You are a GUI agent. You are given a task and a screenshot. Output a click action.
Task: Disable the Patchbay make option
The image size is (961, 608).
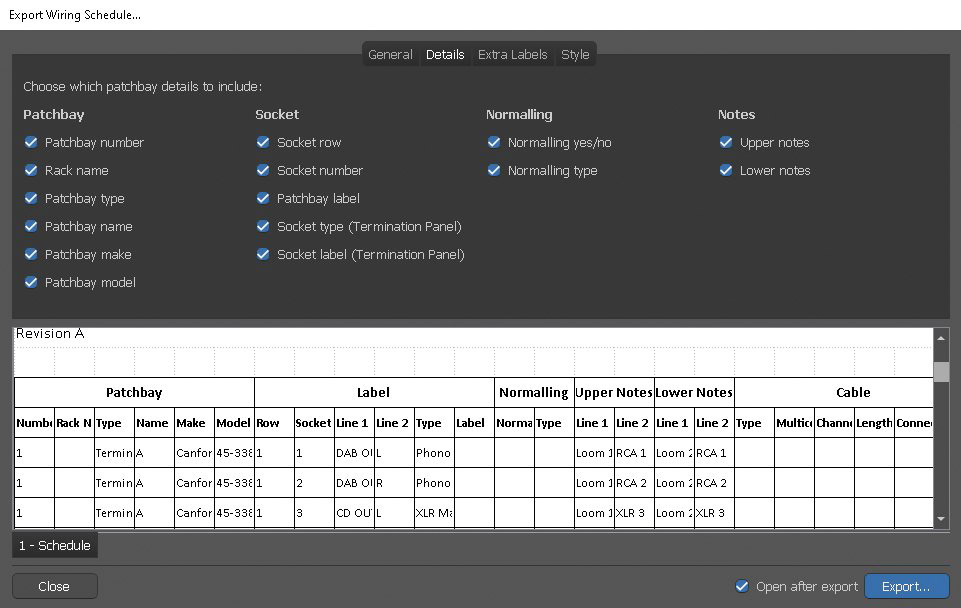click(x=31, y=255)
